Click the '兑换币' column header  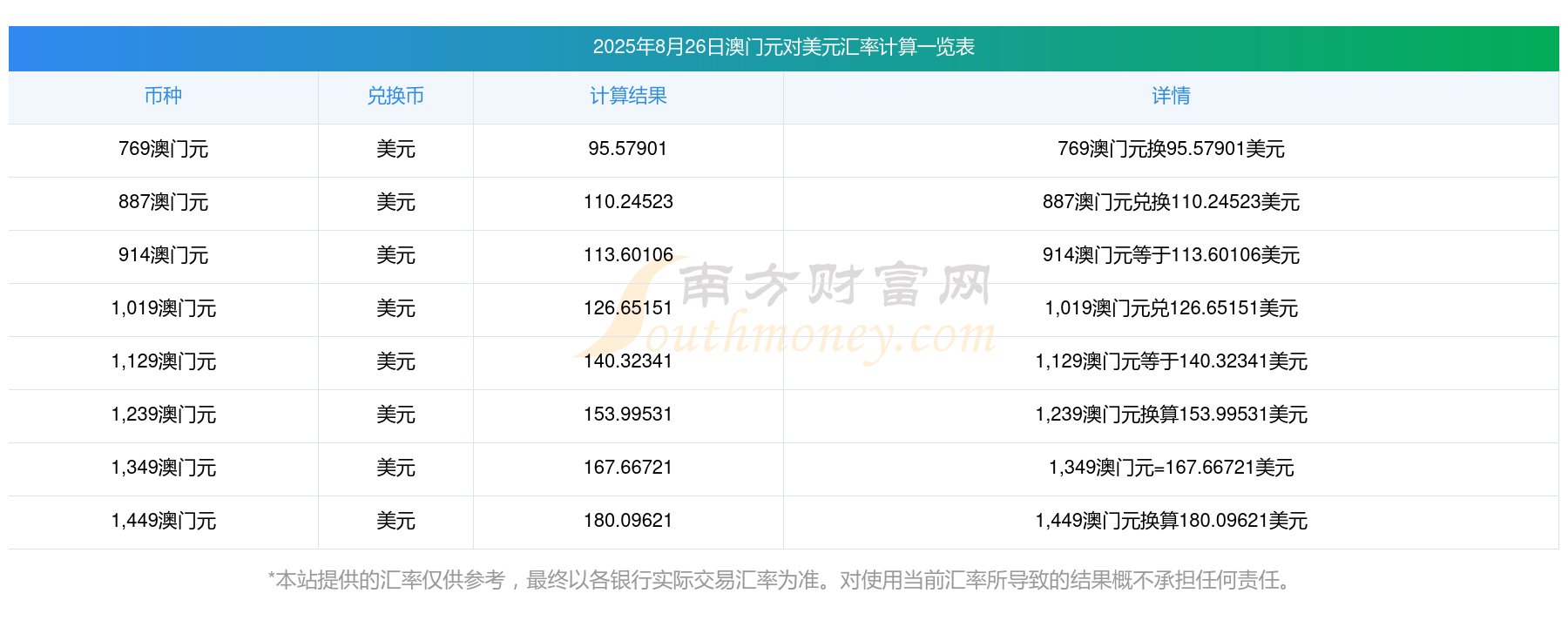coord(395,96)
